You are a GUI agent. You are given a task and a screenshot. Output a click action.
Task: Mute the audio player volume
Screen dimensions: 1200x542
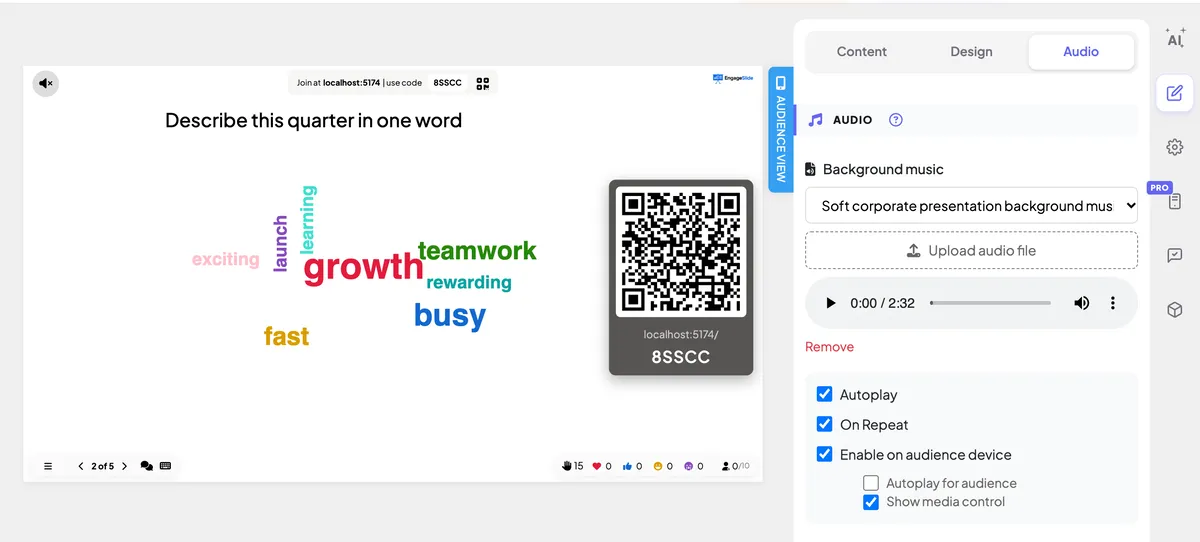[x=1081, y=303]
